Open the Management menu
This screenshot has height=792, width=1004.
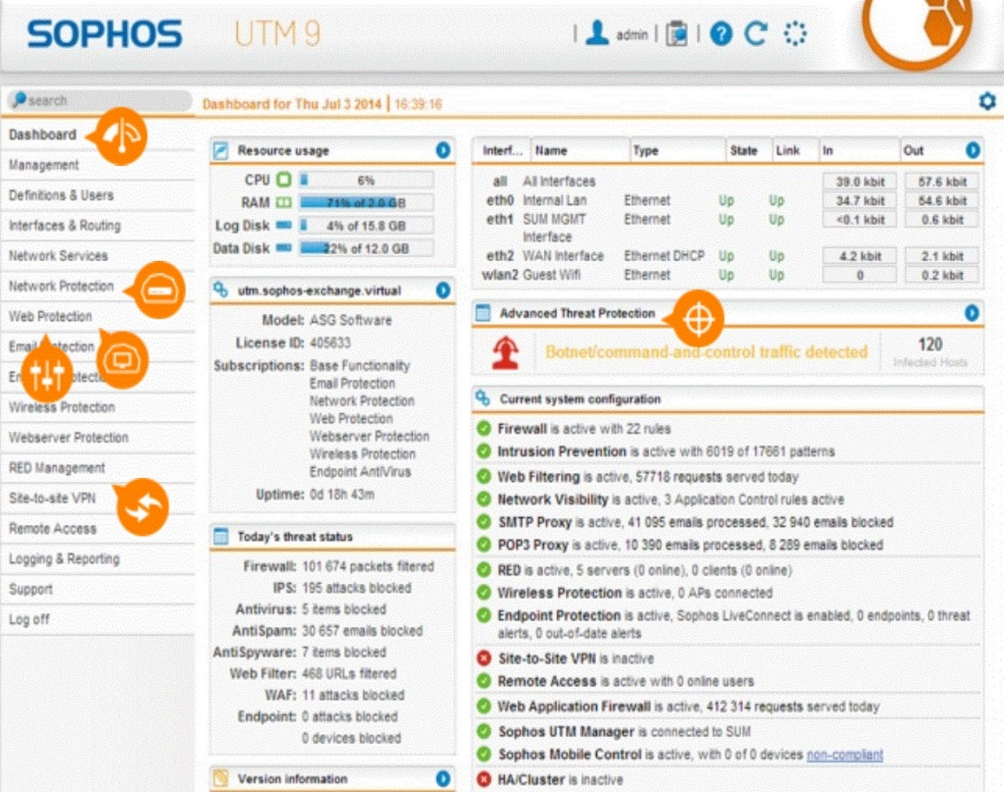click(x=44, y=165)
